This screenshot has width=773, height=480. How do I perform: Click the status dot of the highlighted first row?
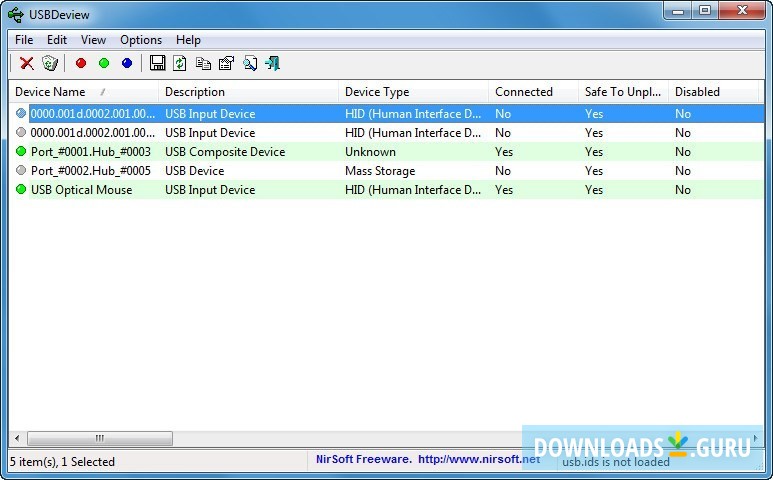tap(21, 113)
